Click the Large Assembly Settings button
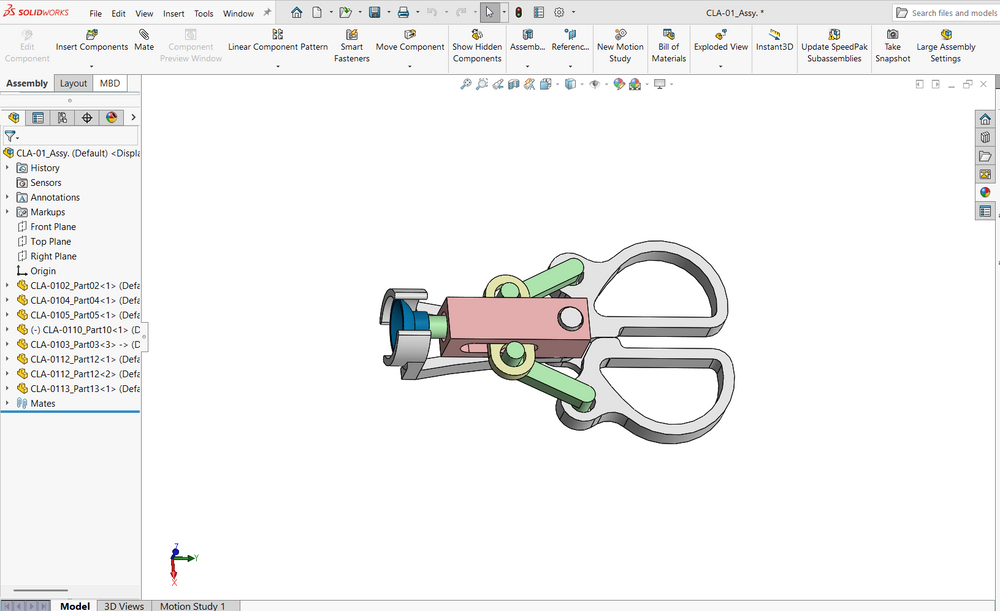Viewport: 1000px width, 611px height. pyautogui.click(x=946, y=46)
